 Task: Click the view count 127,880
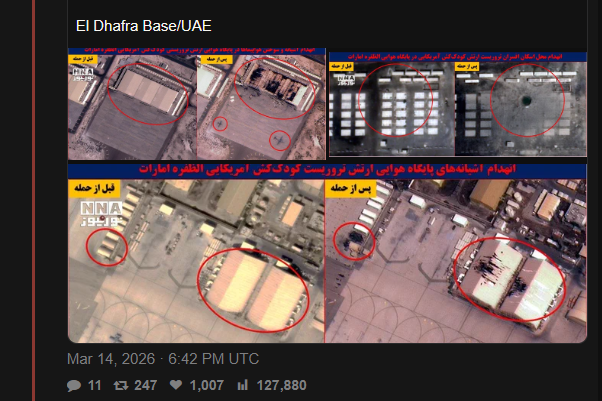281,385
